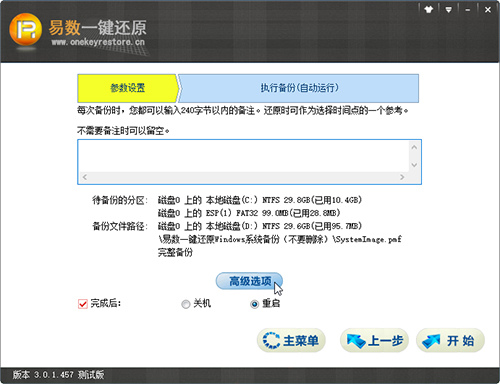Click the www.onekeyrestore.cn website text
This screenshot has width=500, height=384.
click(x=98, y=42)
